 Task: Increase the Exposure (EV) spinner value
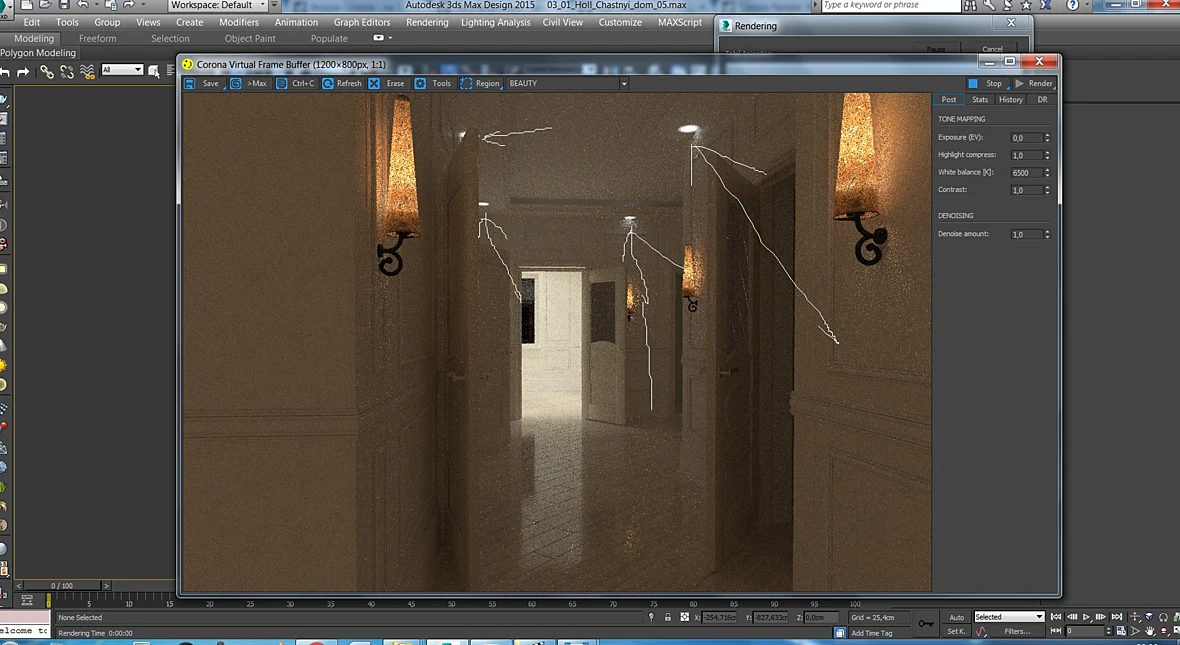pyautogui.click(x=1047, y=135)
